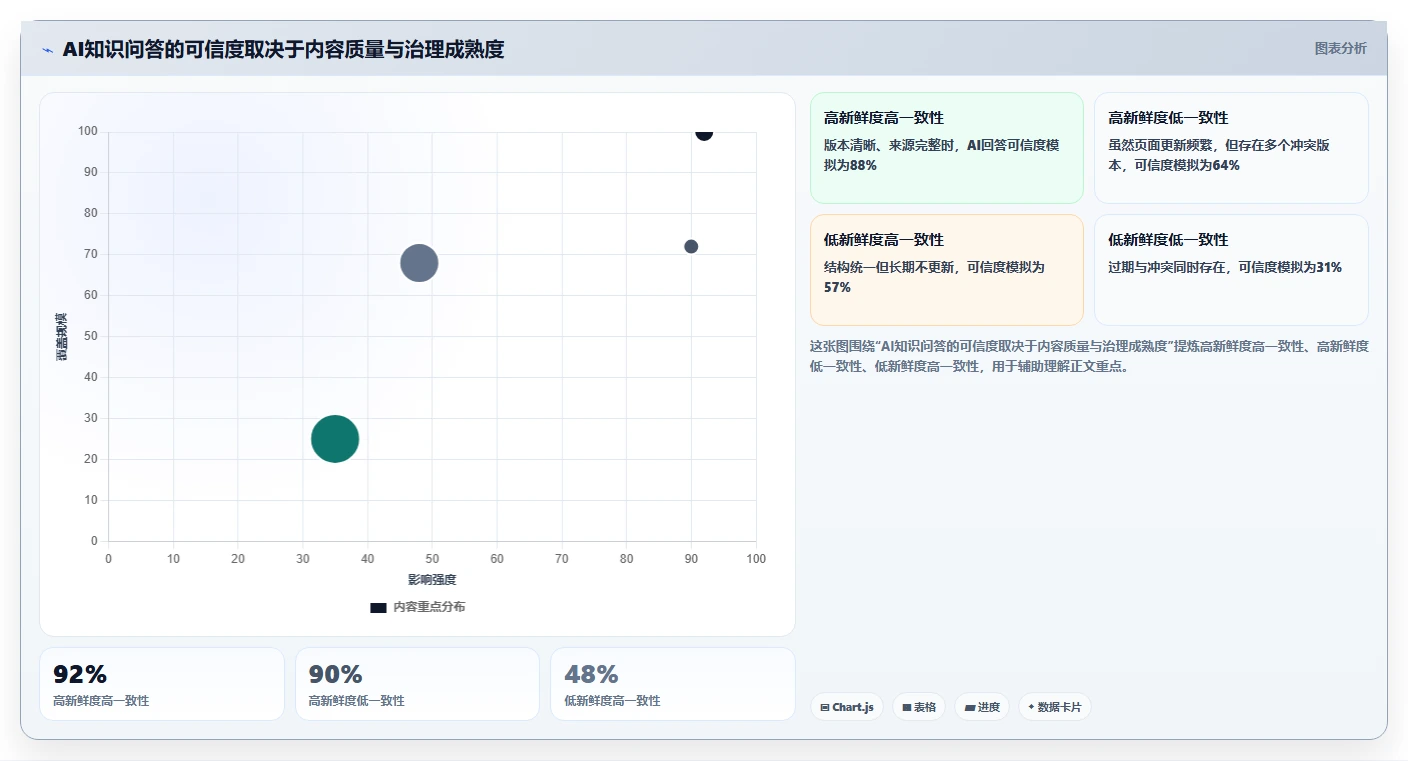Viewport: 1408px width, 761px height.
Task: Select the small dark bubble at value 72
Action: point(691,247)
